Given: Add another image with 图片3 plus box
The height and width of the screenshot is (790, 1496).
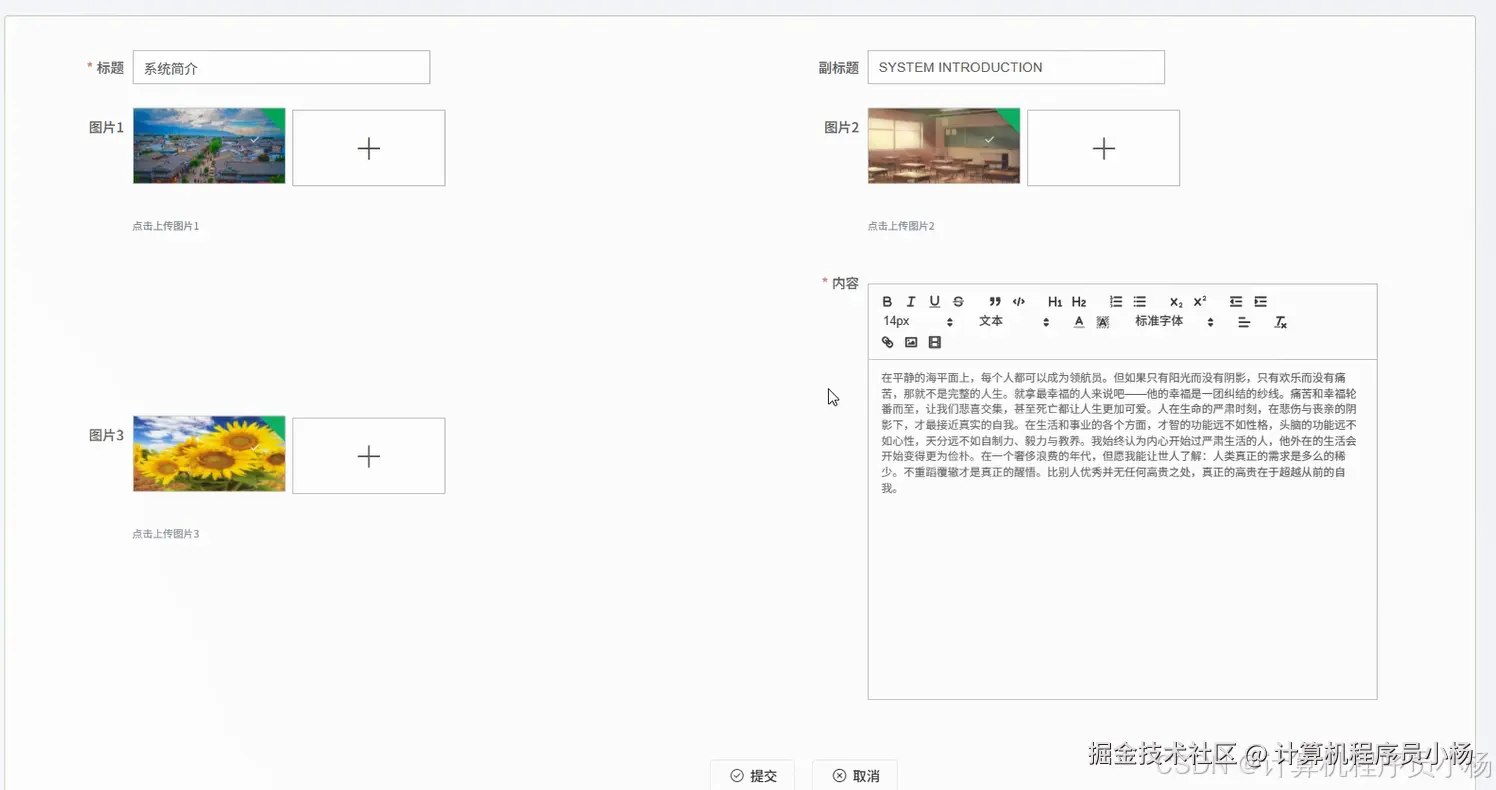Looking at the screenshot, I should pos(369,456).
